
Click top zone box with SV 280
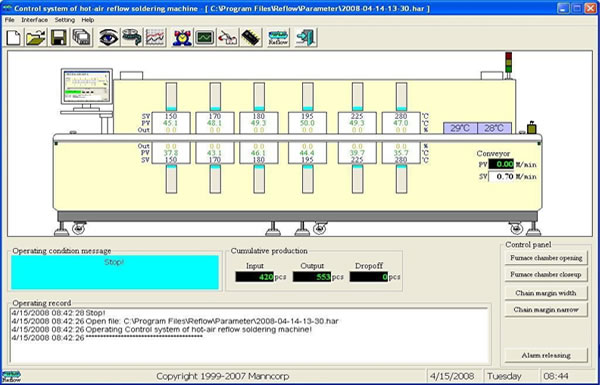(401, 123)
